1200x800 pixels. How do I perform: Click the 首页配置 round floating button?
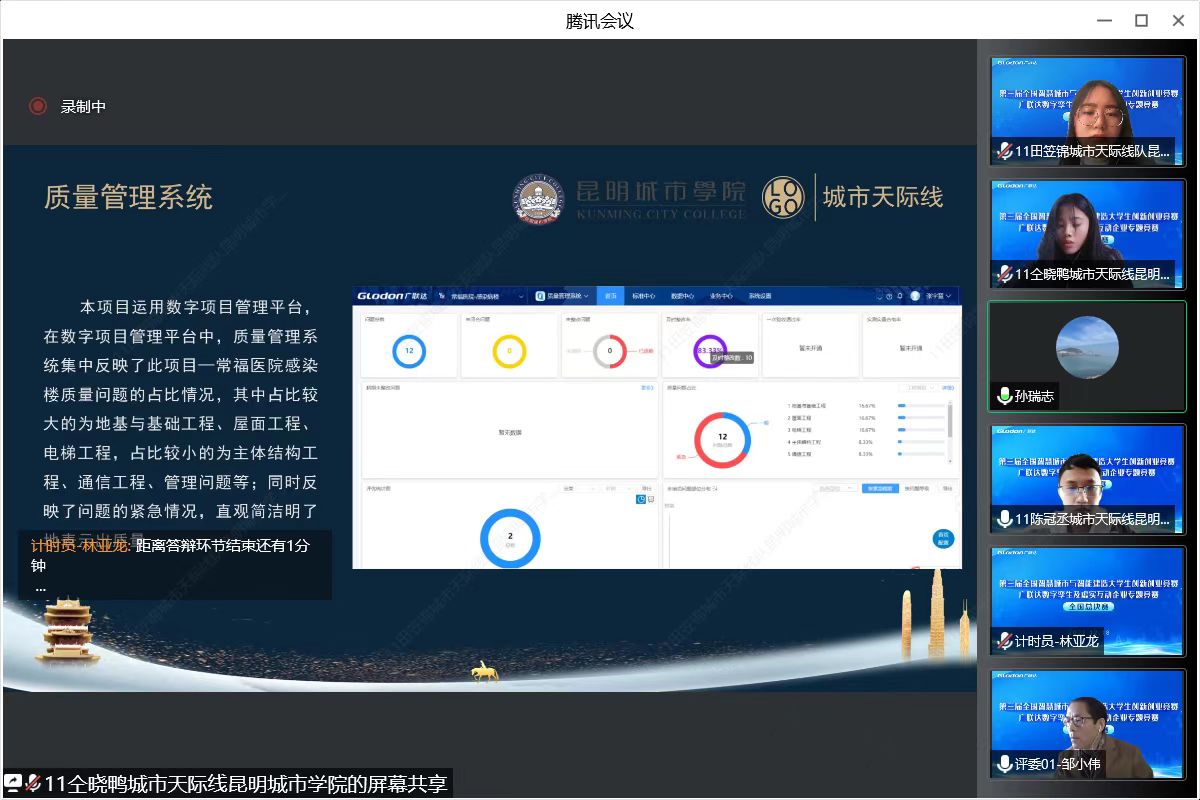[941, 538]
